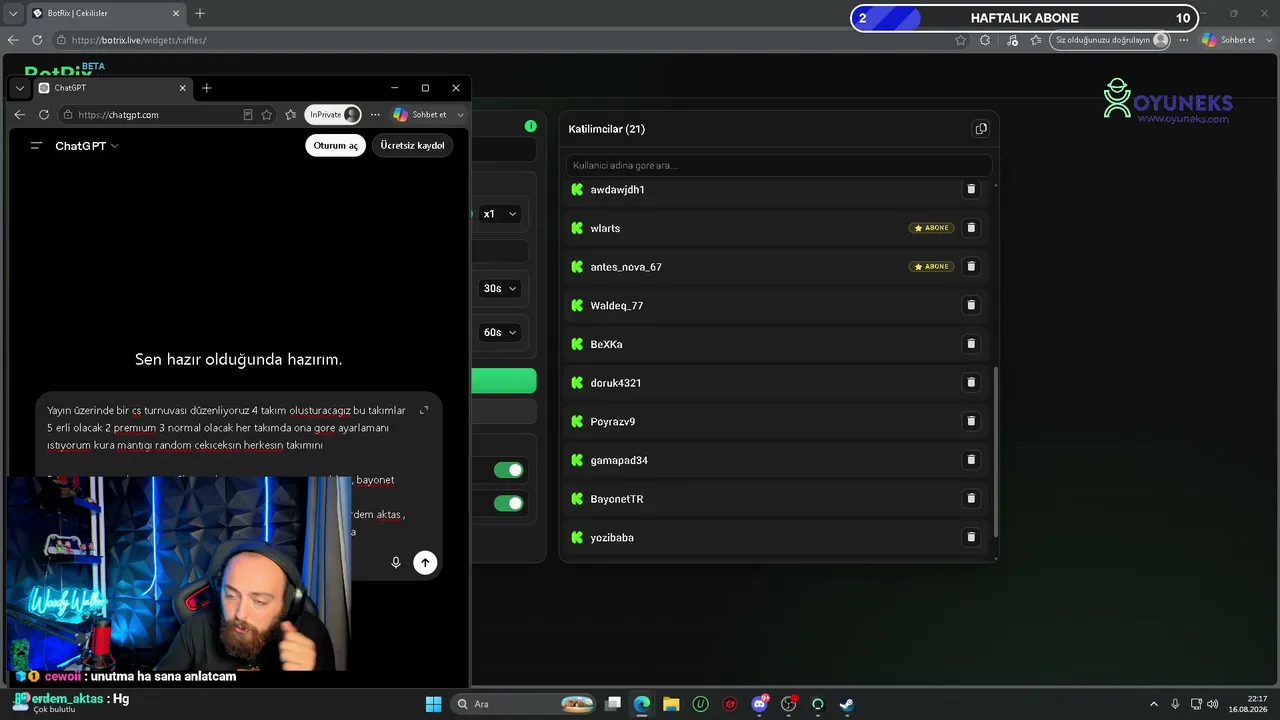
Task: Delete participant awdawjdh1
Action: [971, 189]
